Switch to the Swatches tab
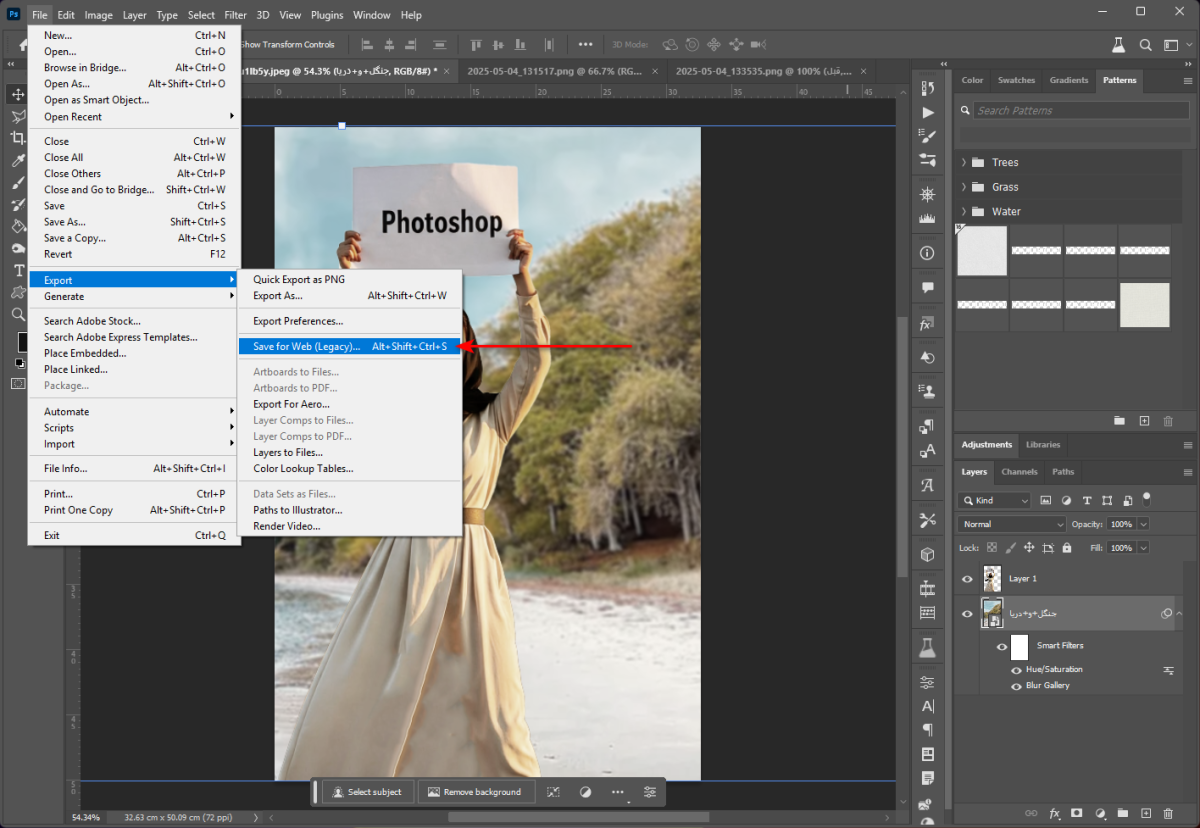The image size is (1200, 828). pos(1016,80)
